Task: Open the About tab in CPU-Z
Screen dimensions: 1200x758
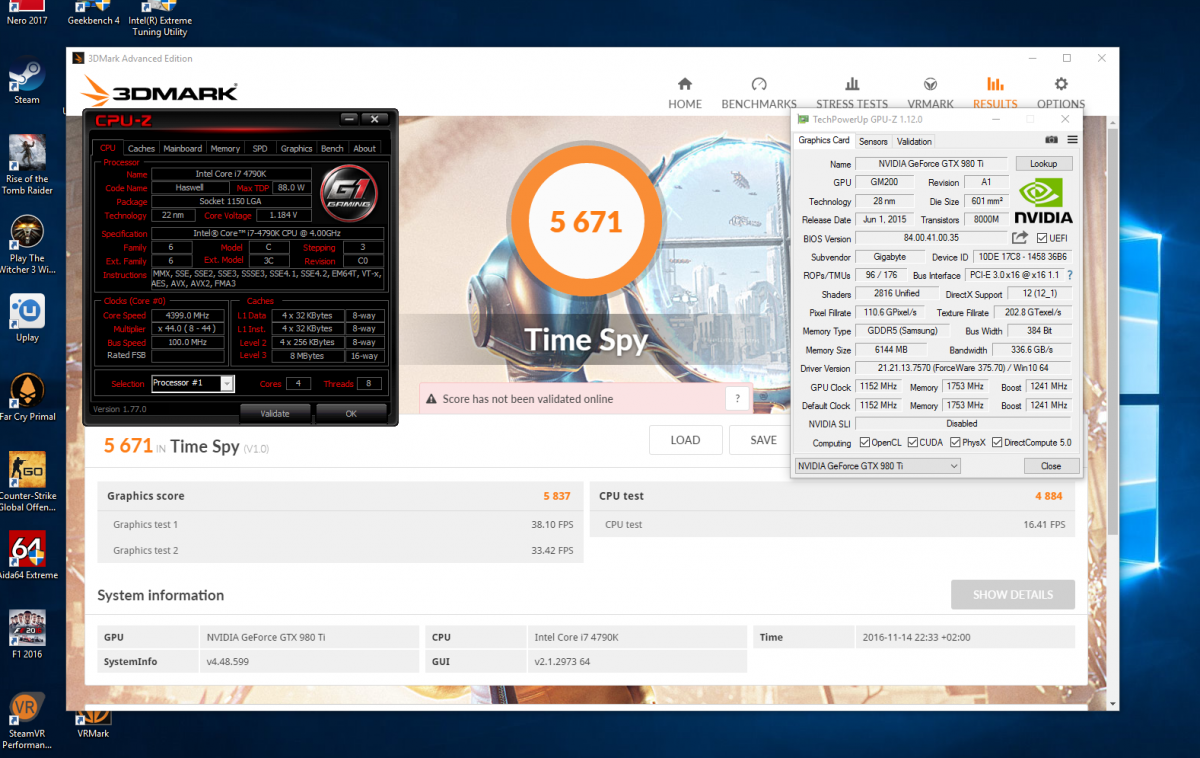Action: 365,148
